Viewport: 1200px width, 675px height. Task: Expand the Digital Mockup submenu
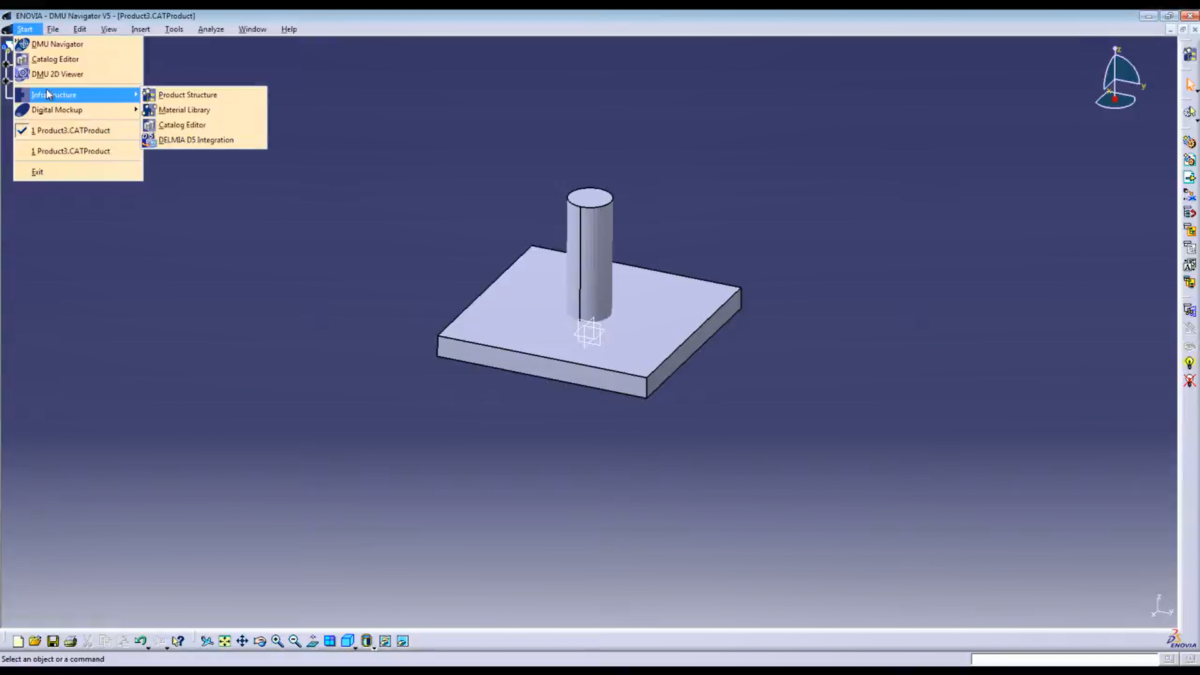pos(78,110)
